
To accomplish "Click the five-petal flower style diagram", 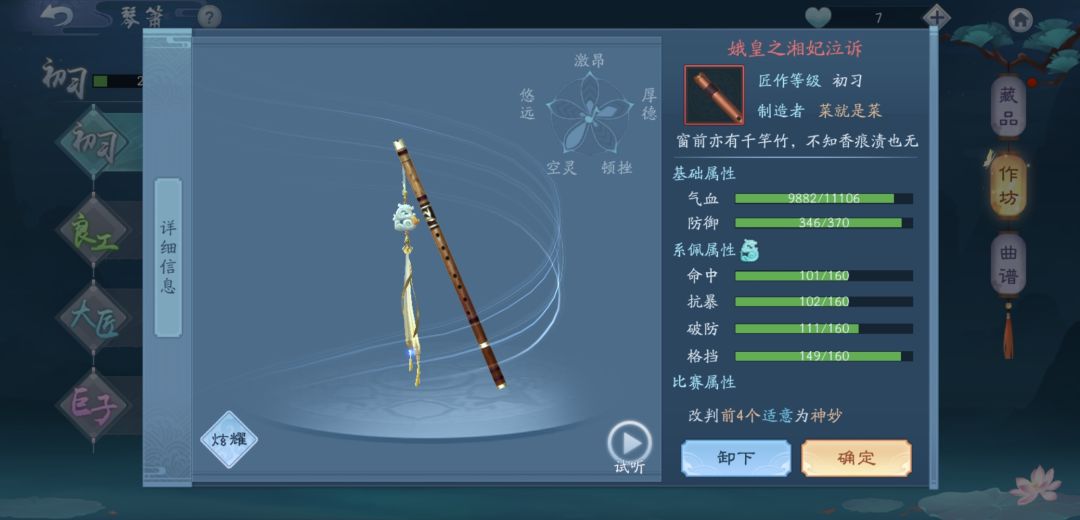I will pyautogui.click(x=589, y=114).
